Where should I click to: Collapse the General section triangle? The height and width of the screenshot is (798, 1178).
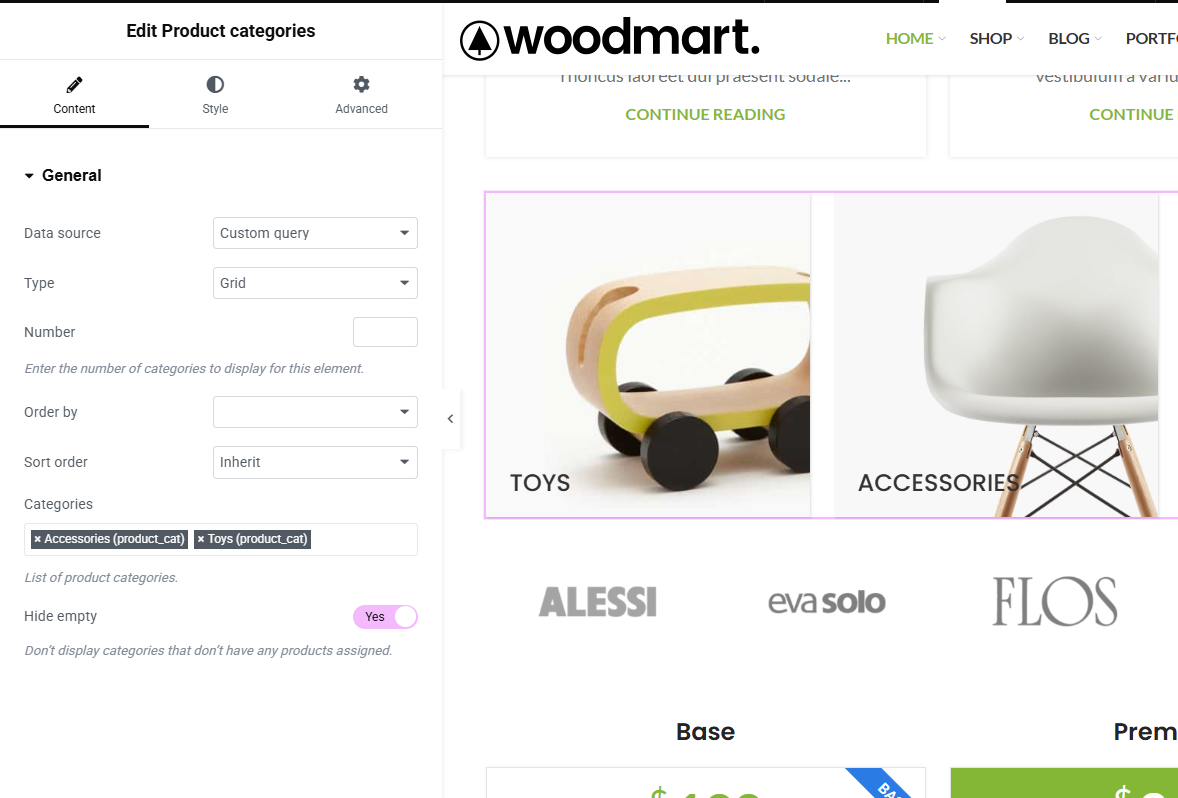pos(29,176)
